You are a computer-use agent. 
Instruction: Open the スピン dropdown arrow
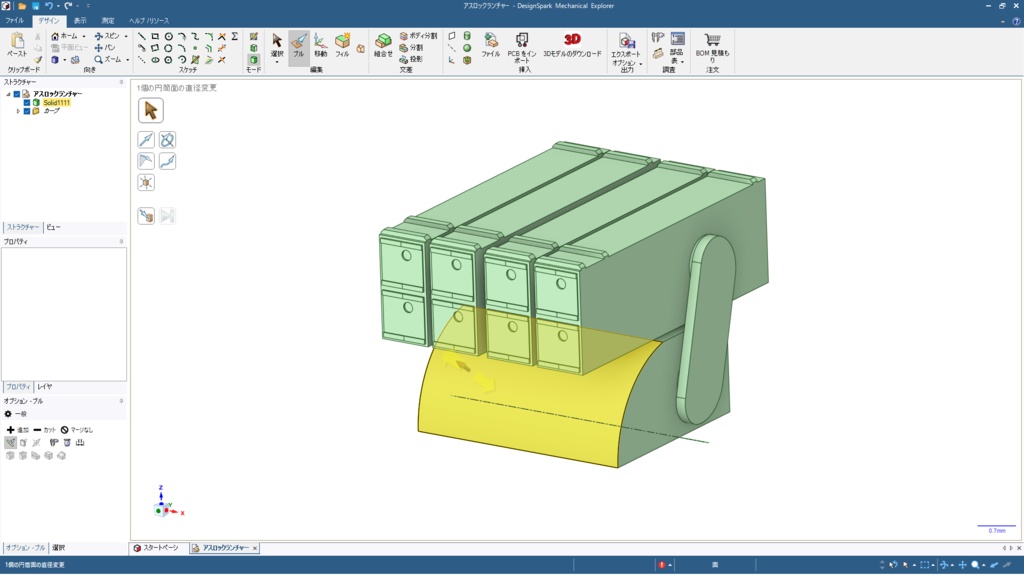coord(126,37)
